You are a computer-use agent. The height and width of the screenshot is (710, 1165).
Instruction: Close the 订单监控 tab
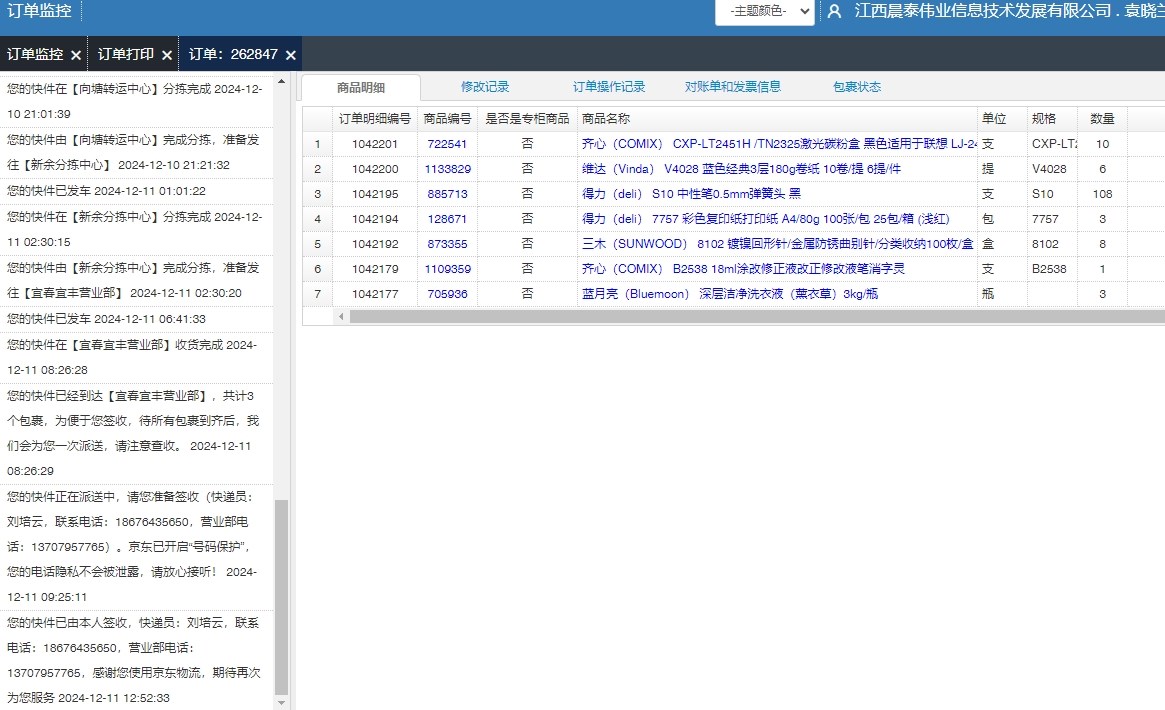(76, 55)
